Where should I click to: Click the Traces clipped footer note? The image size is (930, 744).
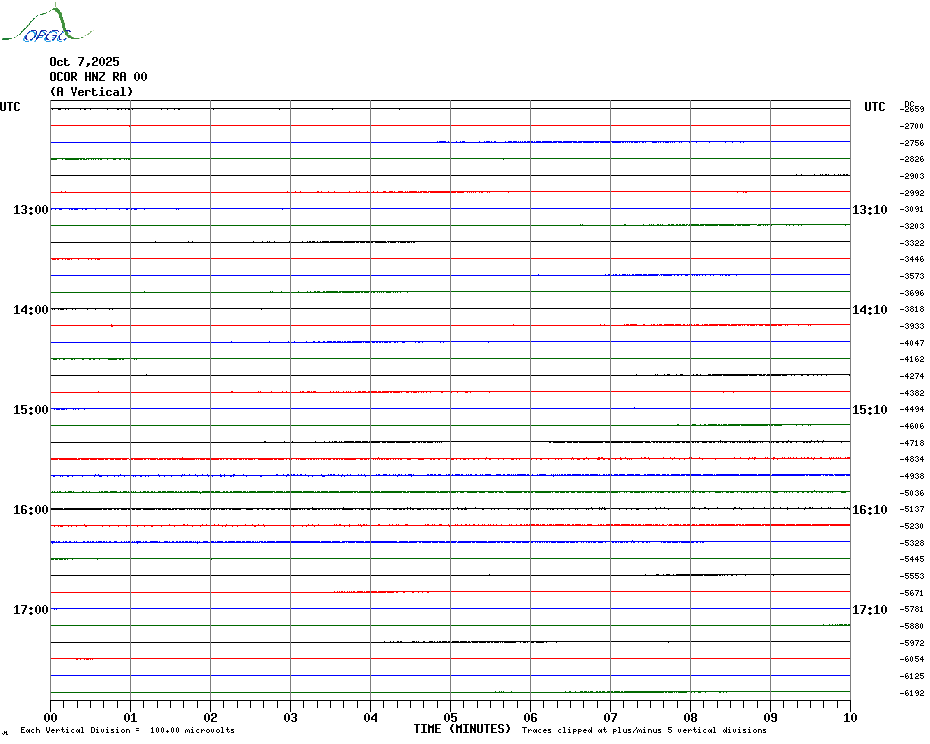click(644, 731)
